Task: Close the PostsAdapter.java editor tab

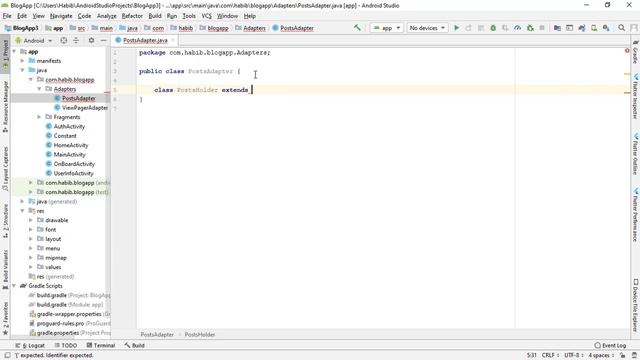Action: tap(173, 40)
